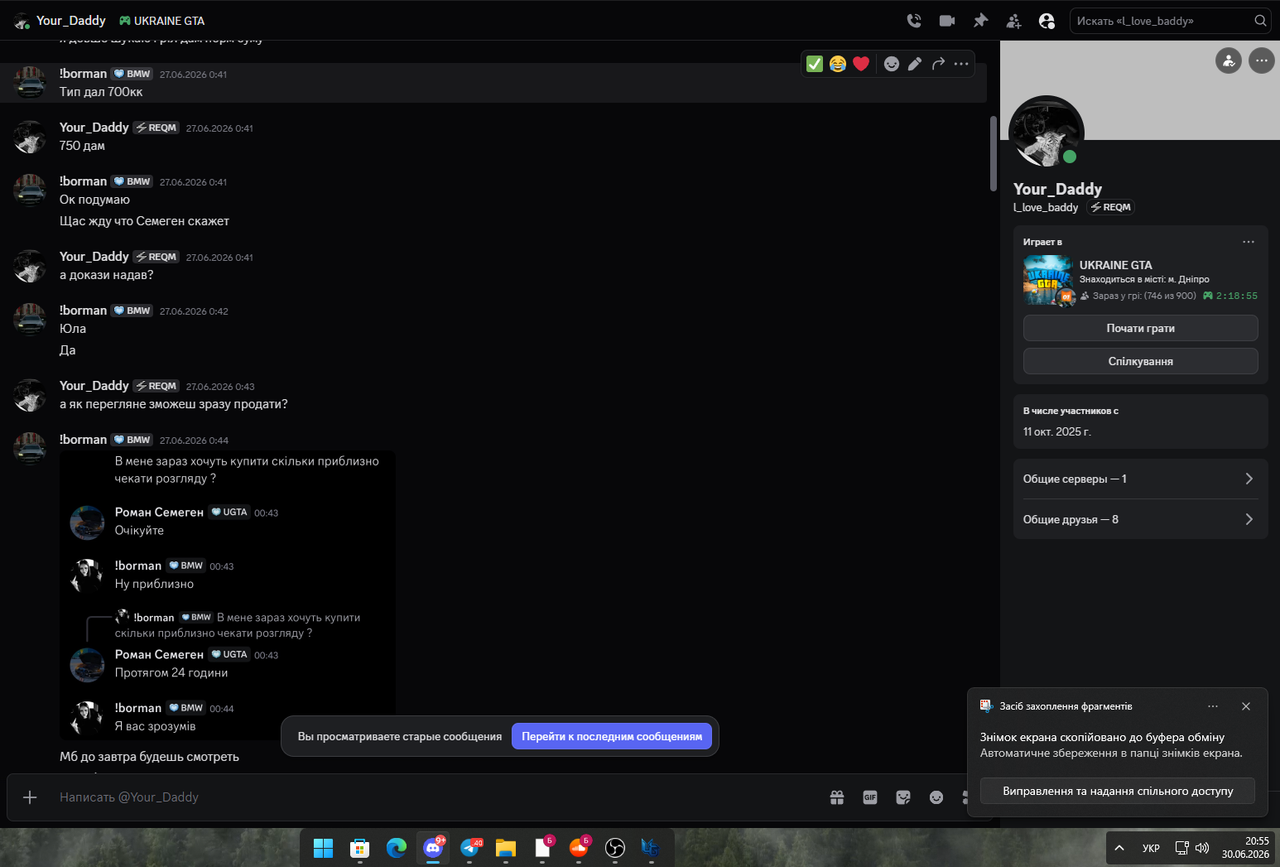Click the Your_Daddy name in the header
The width and height of the screenshot is (1280, 867).
pos(71,20)
